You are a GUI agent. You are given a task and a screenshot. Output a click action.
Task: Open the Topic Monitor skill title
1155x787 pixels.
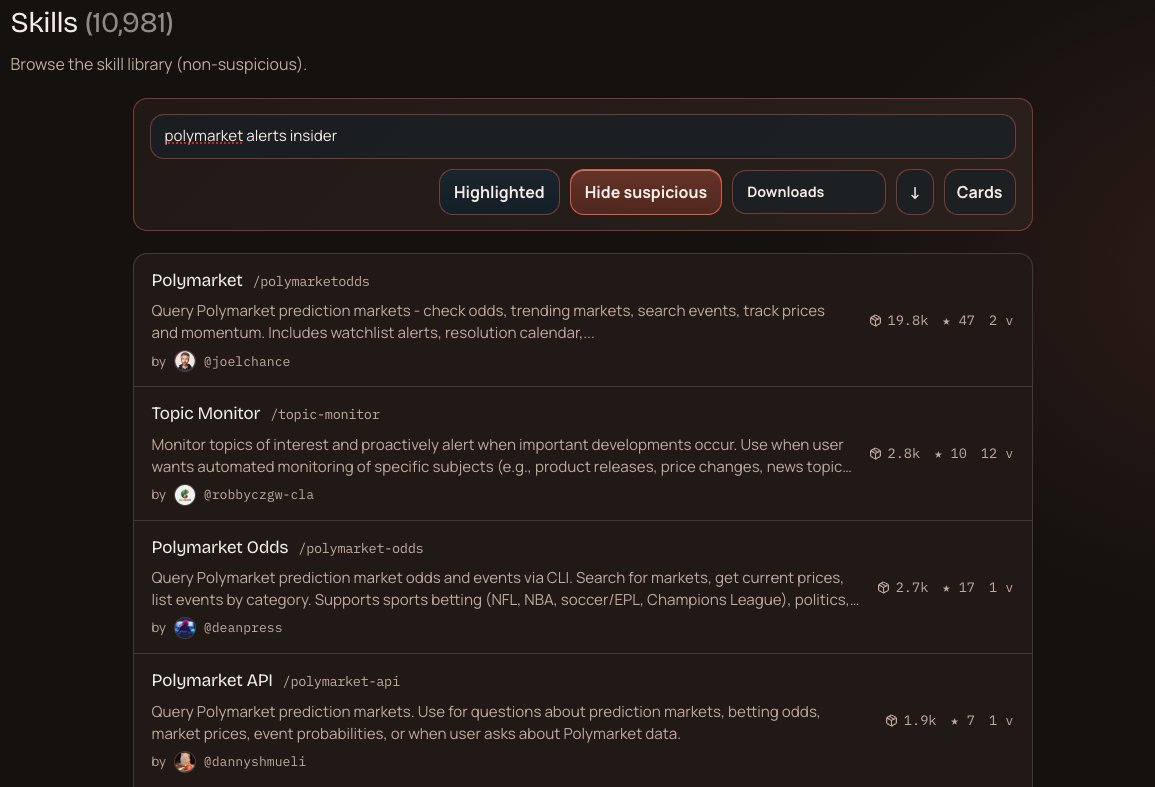click(206, 413)
